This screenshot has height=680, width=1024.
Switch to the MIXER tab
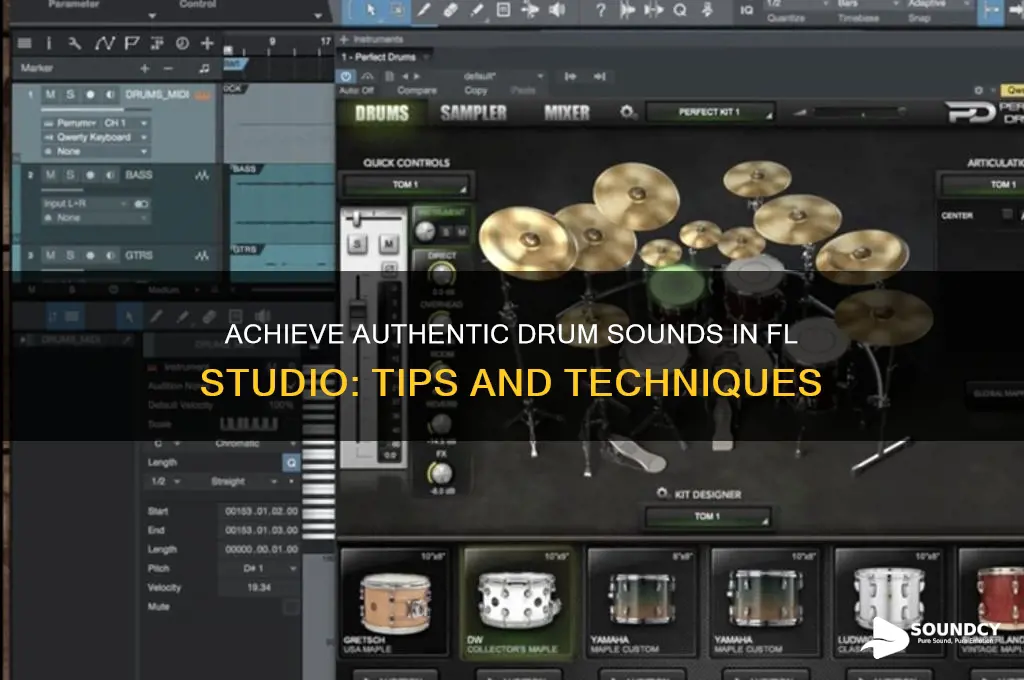567,113
